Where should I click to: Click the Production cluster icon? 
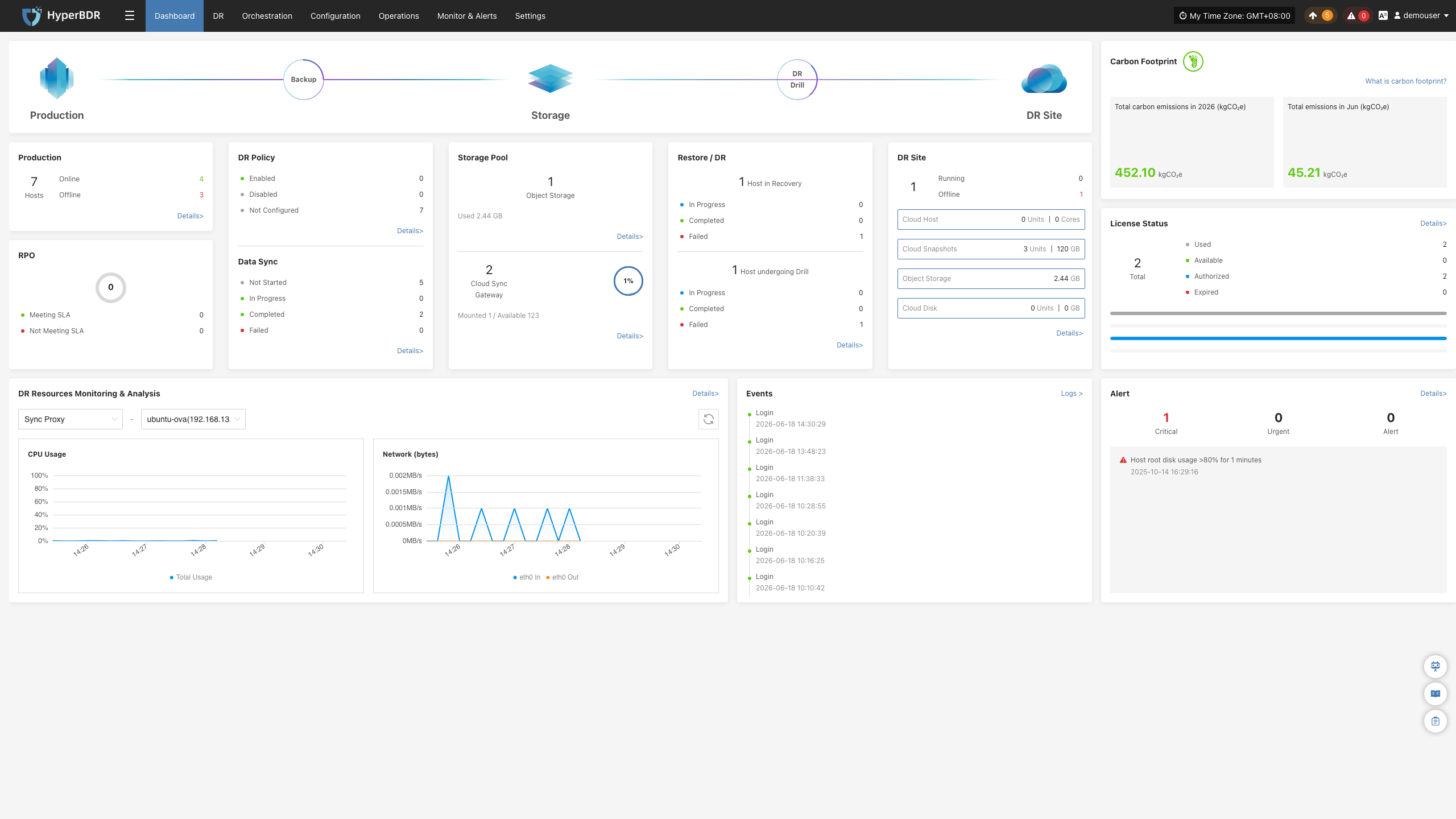57,78
